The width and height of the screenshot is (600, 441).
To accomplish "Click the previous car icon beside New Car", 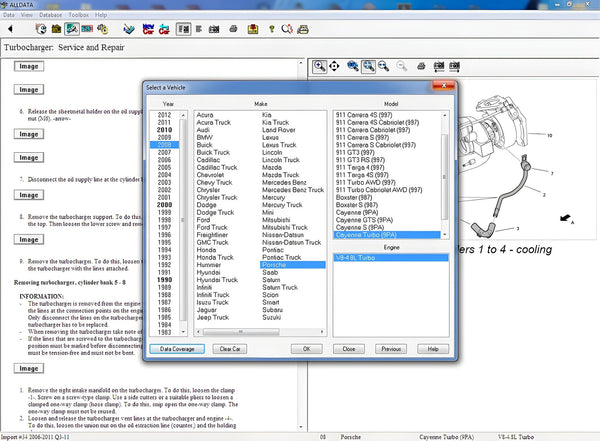I will point(164,29).
